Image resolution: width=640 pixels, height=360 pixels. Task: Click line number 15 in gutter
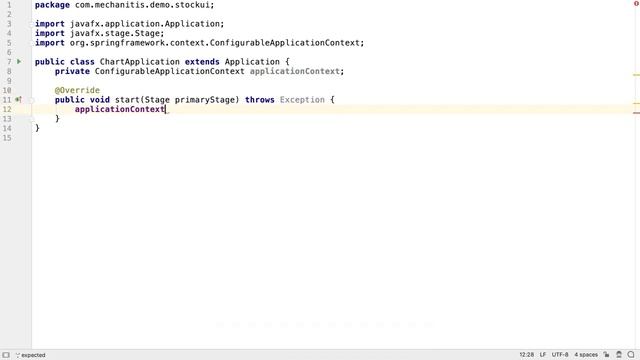[7, 138]
